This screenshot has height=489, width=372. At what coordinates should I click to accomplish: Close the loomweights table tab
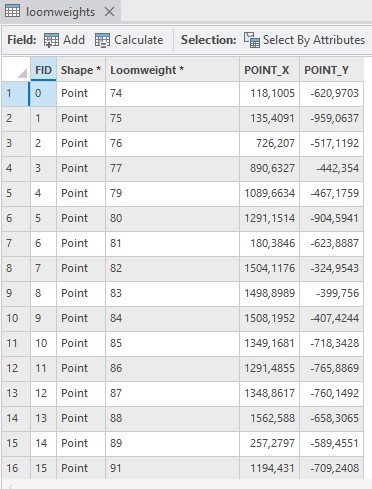click(x=109, y=12)
